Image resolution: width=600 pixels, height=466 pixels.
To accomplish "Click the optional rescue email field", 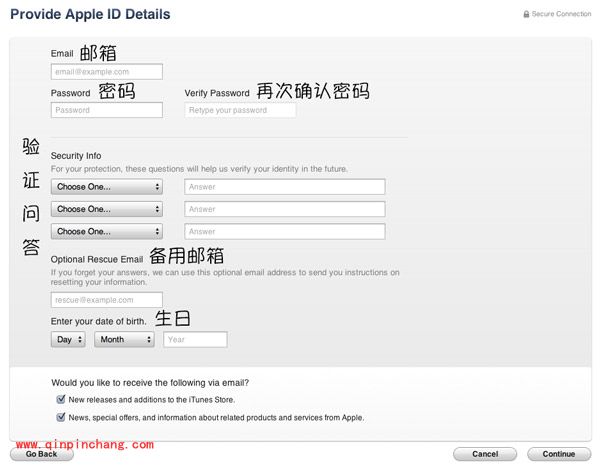I will [x=107, y=300].
